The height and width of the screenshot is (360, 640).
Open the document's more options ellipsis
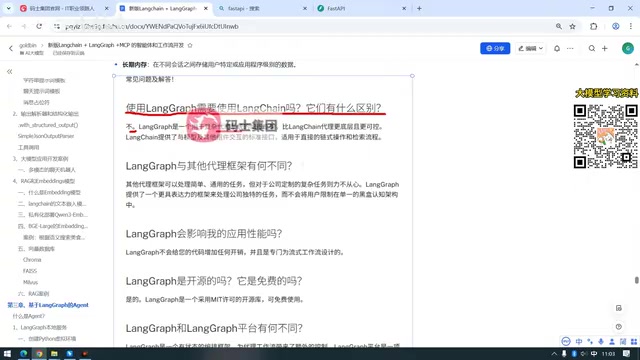click(x=570, y=48)
